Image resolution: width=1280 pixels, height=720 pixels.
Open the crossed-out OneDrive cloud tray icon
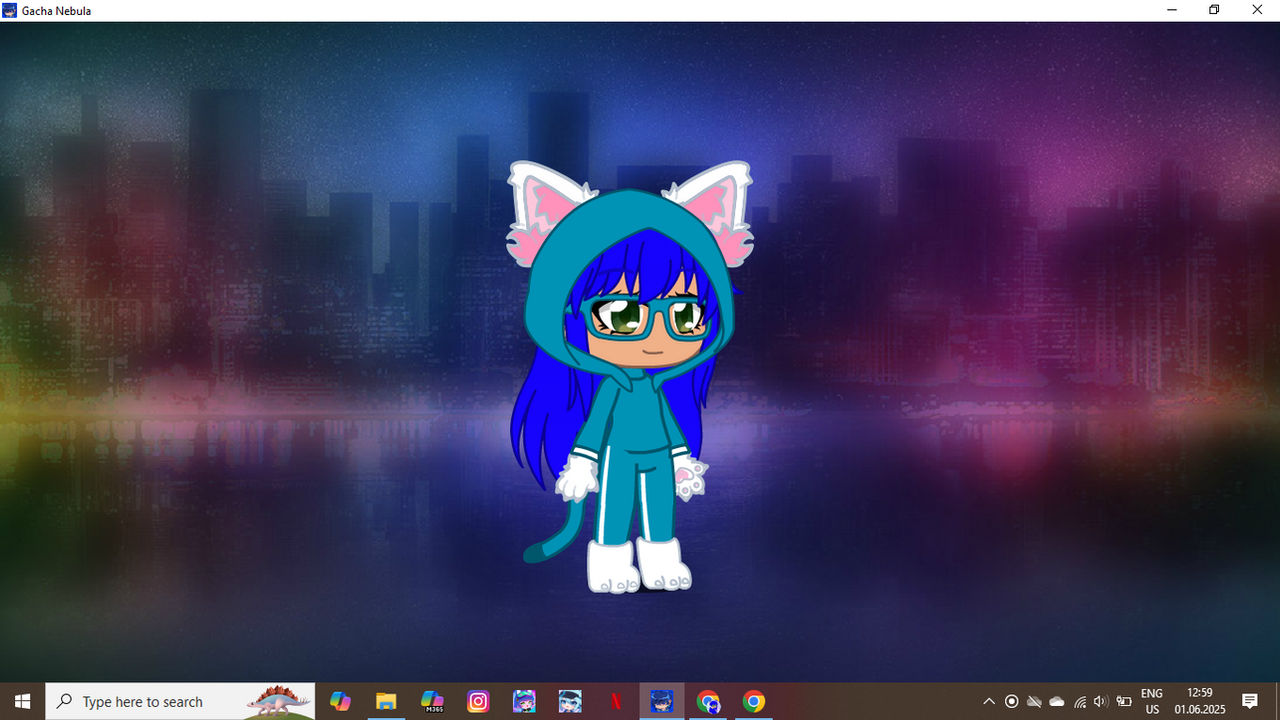point(1034,701)
